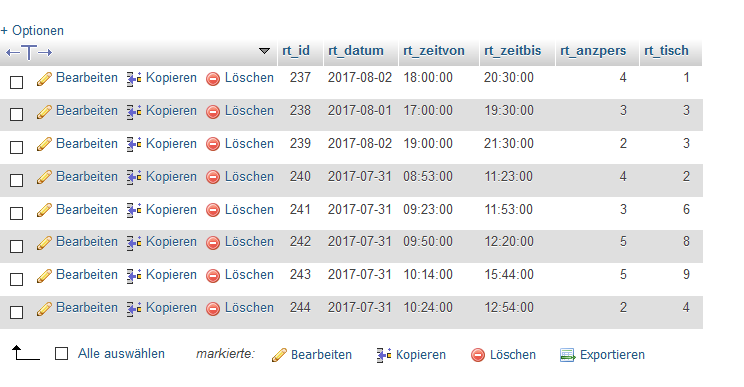Sort by the rt_zeitvon column header
744x387 pixels.
(x=434, y=50)
